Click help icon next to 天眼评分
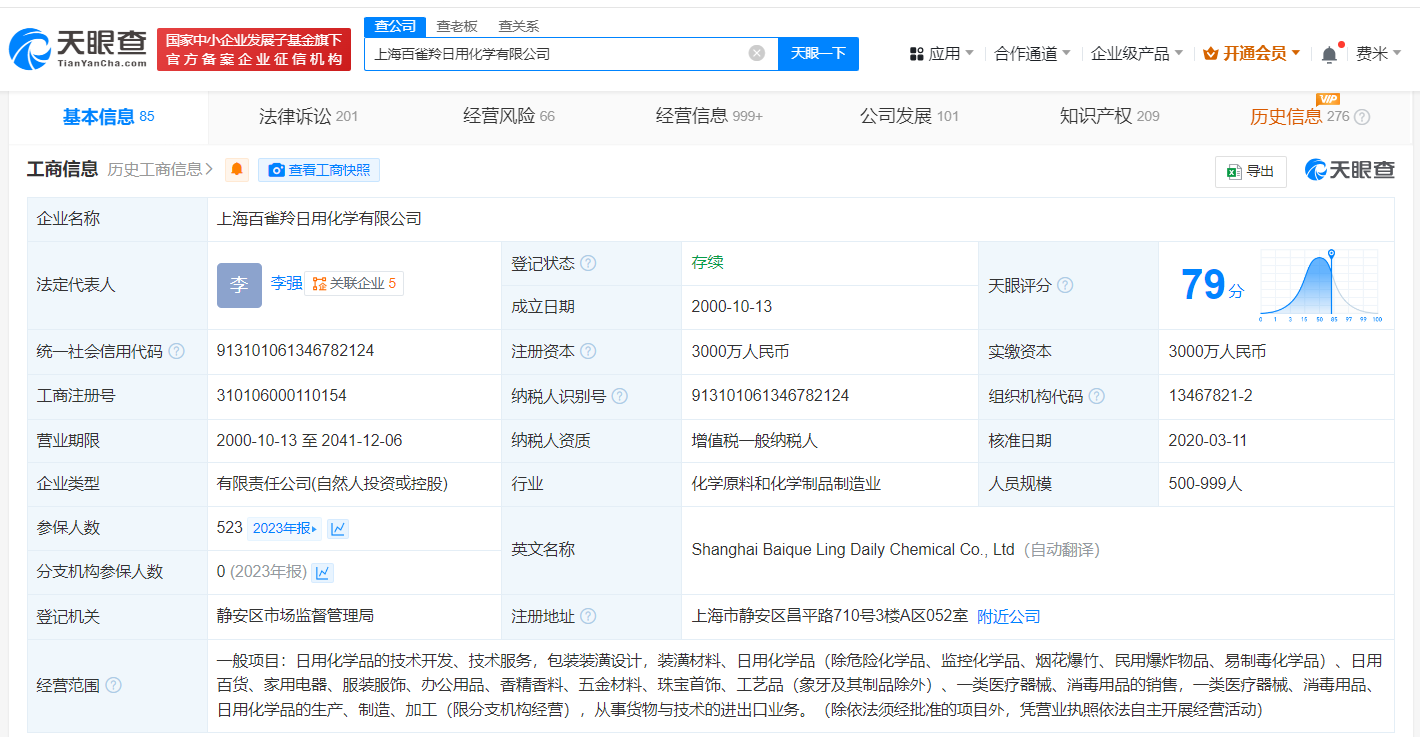Image resolution: width=1420 pixels, height=737 pixels. point(1065,286)
